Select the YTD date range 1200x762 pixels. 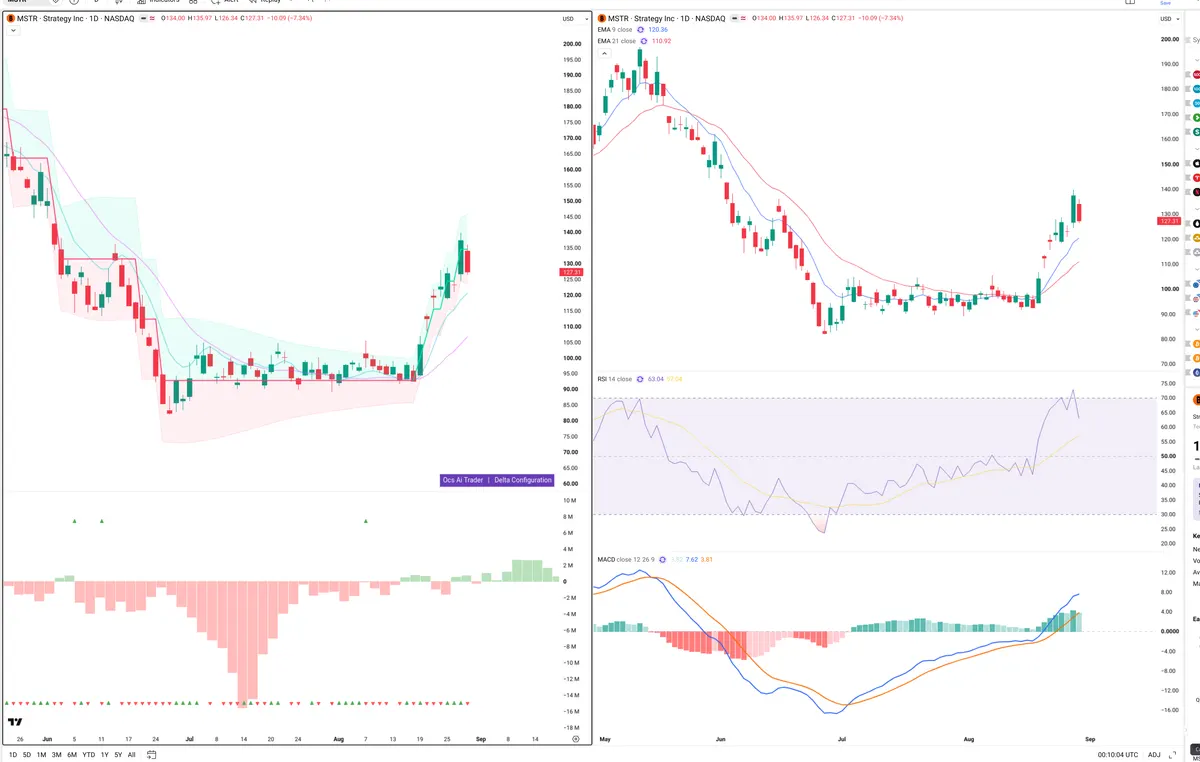(x=89, y=755)
